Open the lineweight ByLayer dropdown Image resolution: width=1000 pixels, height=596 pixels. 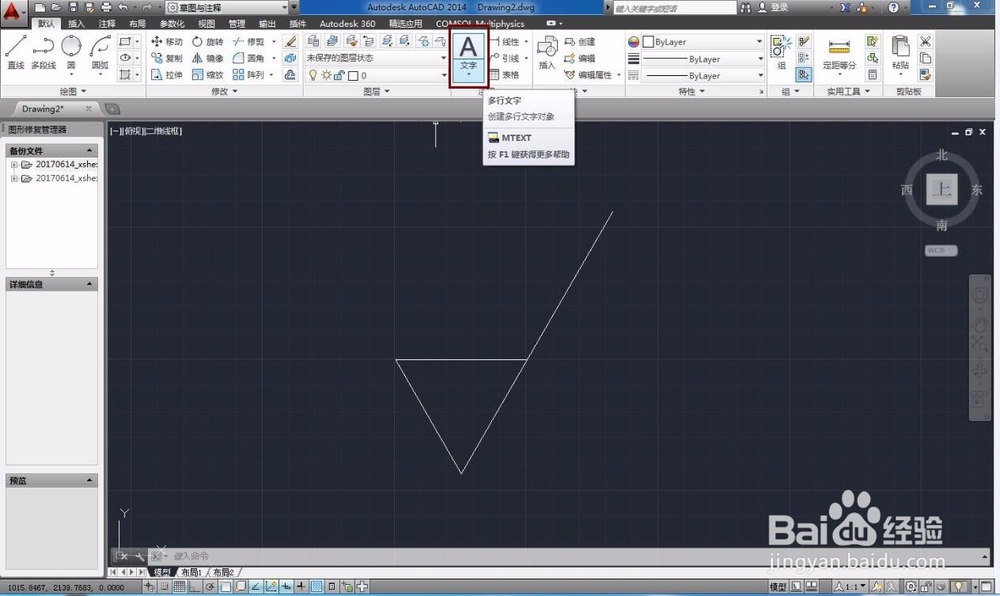[x=703, y=59]
